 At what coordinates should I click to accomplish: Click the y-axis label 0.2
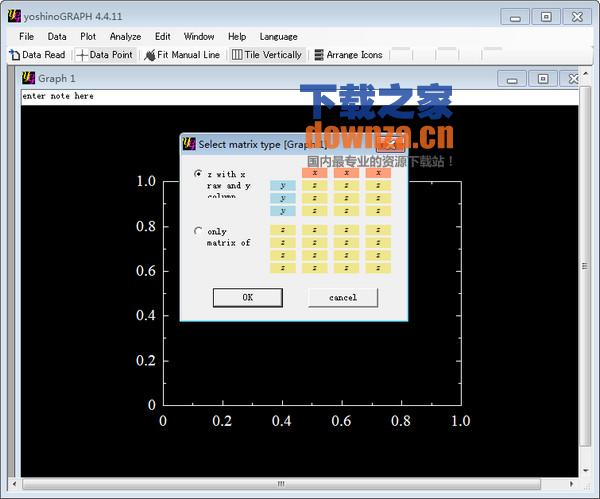(146, 360)
